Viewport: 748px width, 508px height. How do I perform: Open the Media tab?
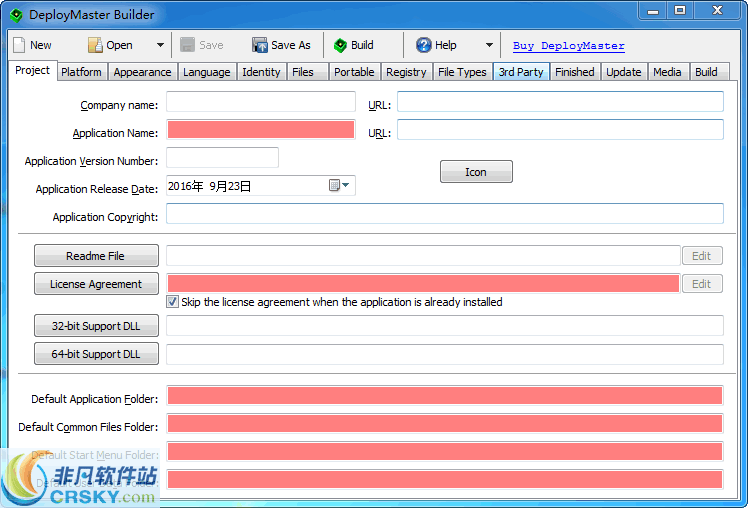click(667, 72)
